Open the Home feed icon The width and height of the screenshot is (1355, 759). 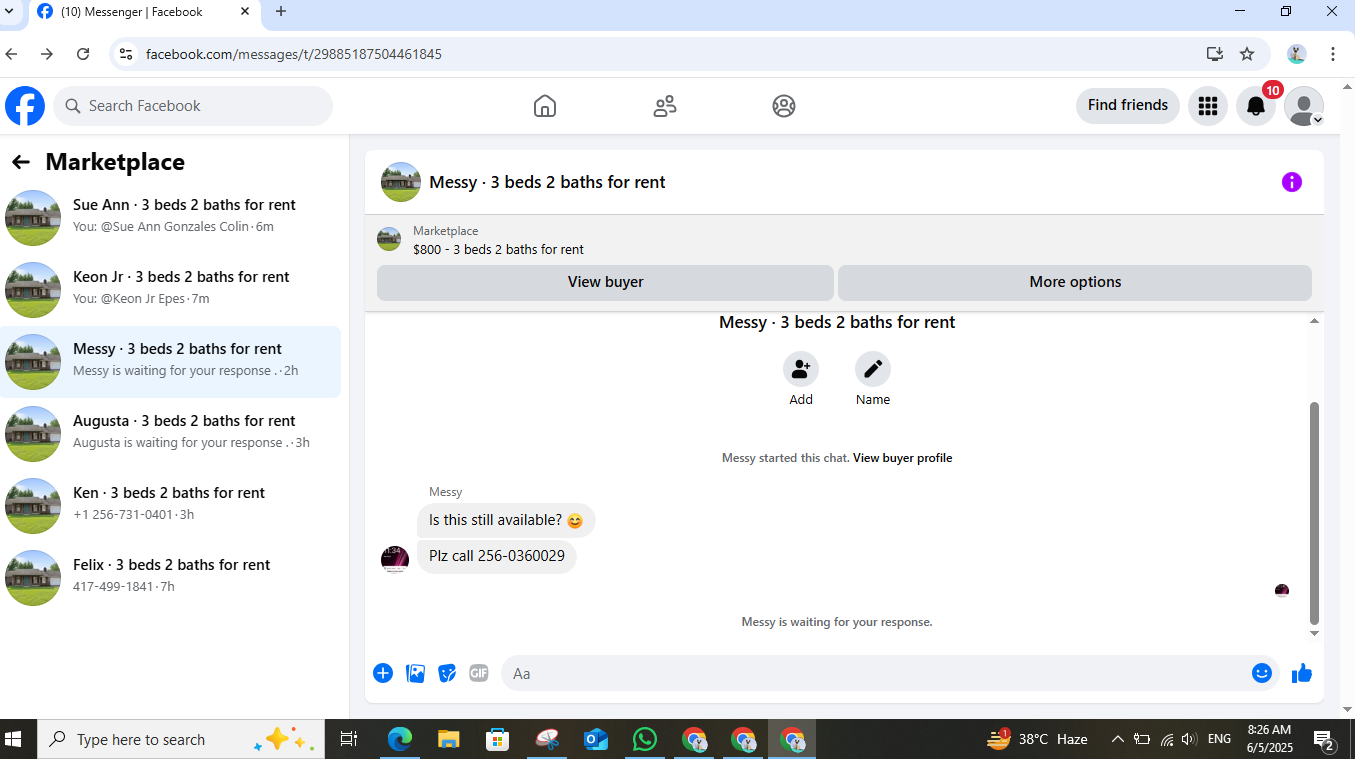[545, 106]
